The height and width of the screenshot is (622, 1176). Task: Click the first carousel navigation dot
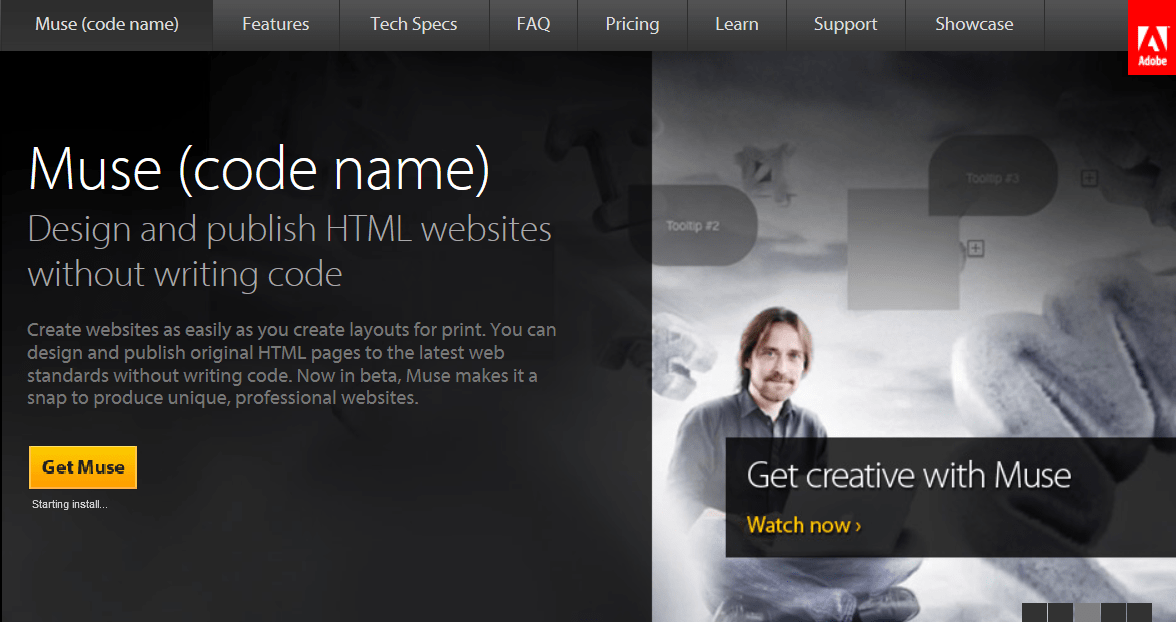click(1034, 610)
